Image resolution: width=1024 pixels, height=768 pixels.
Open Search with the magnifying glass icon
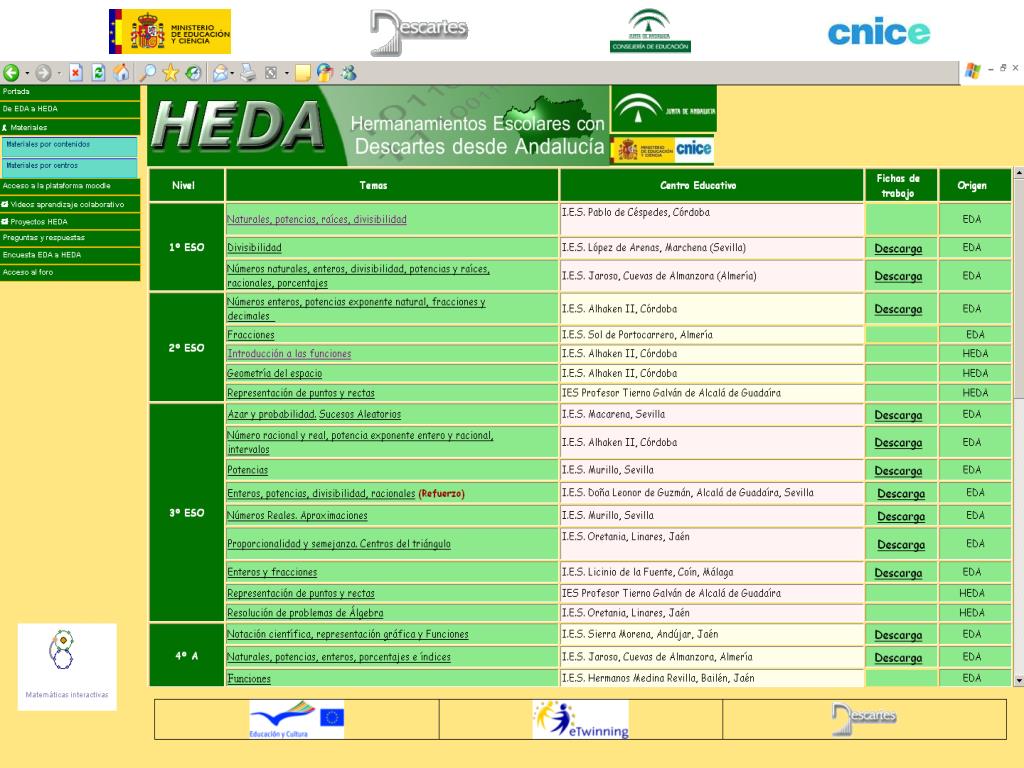[148, 72]
